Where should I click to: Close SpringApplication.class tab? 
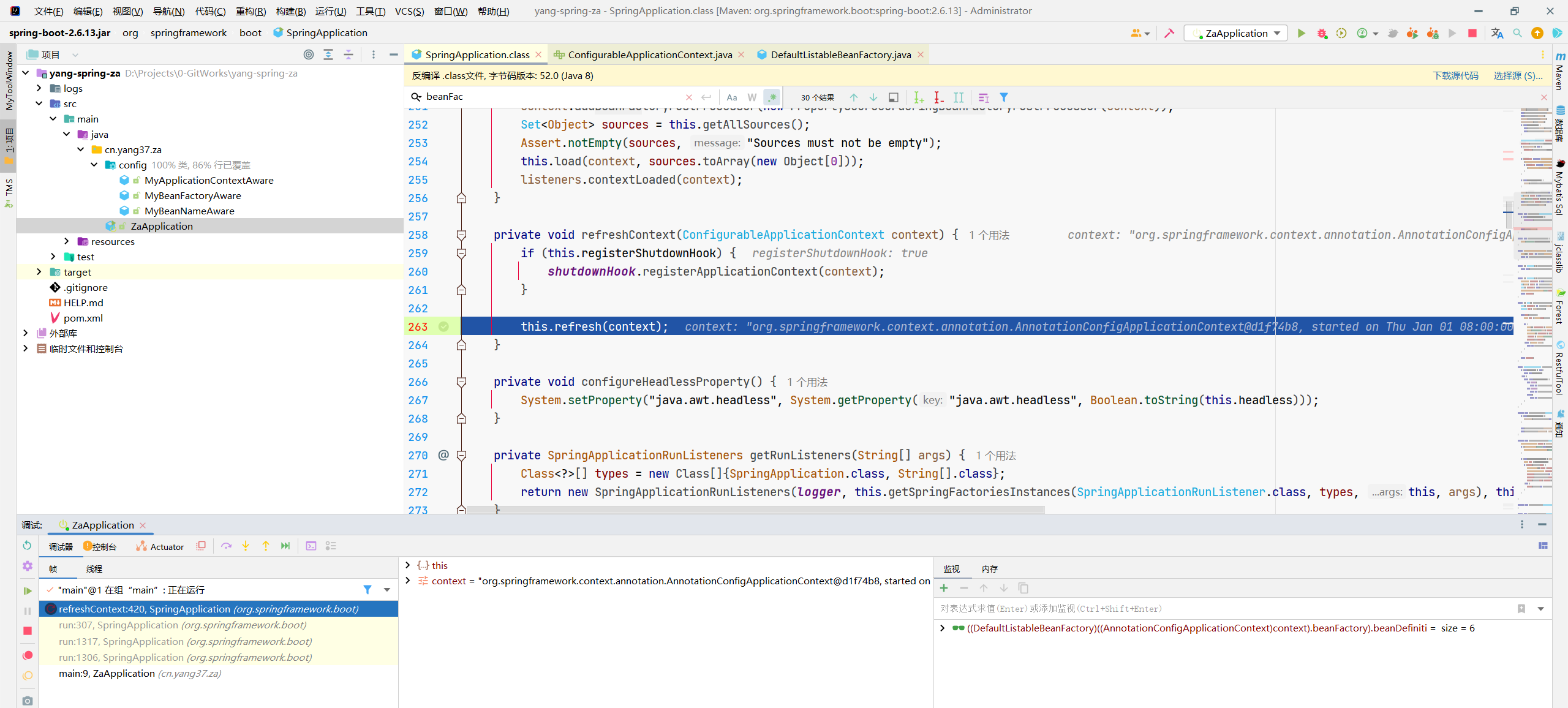click(538, 55)
